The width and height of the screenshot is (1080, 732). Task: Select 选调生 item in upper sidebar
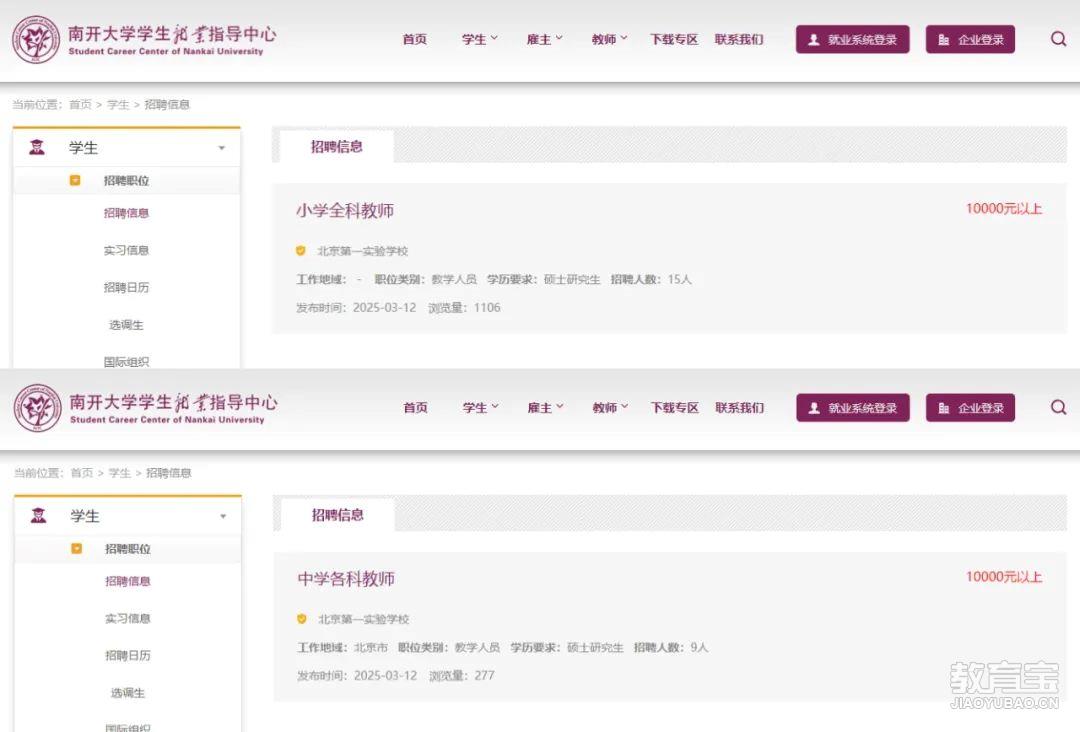[x=126, y=325]
